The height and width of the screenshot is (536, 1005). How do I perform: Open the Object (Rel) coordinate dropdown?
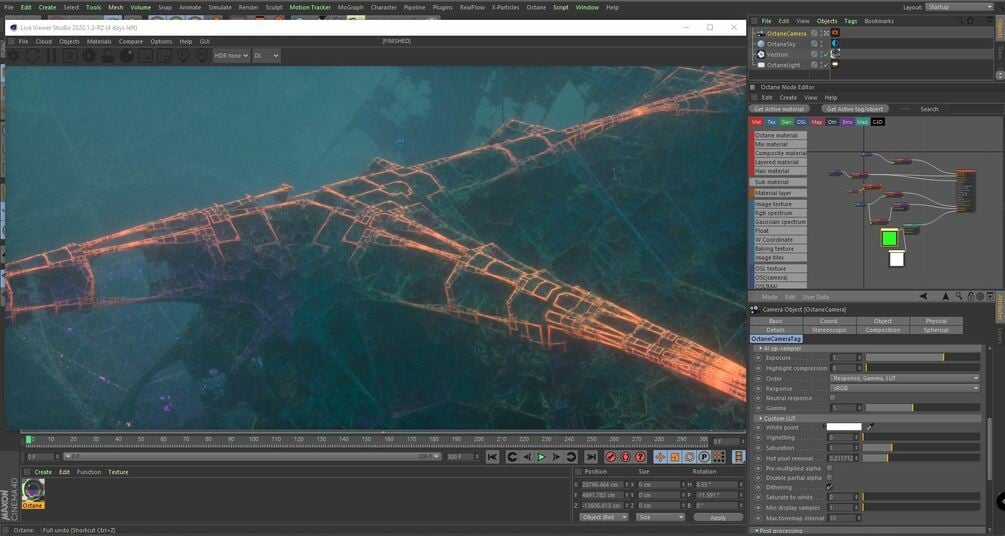coord(604,517)
